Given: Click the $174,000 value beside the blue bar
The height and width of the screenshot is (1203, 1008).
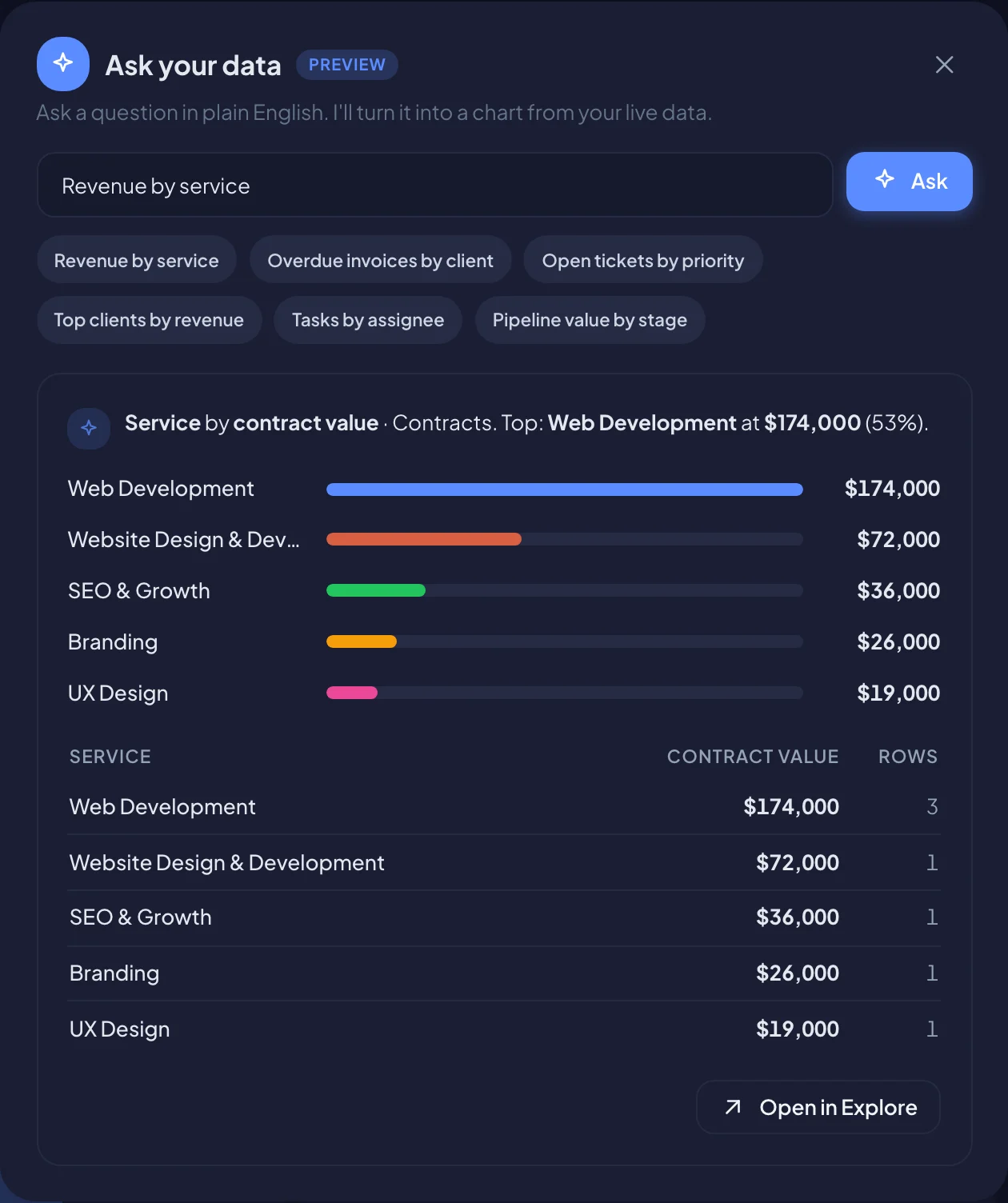Looking at the screenshot, I should pyautogui.click(x=892, y=489).
